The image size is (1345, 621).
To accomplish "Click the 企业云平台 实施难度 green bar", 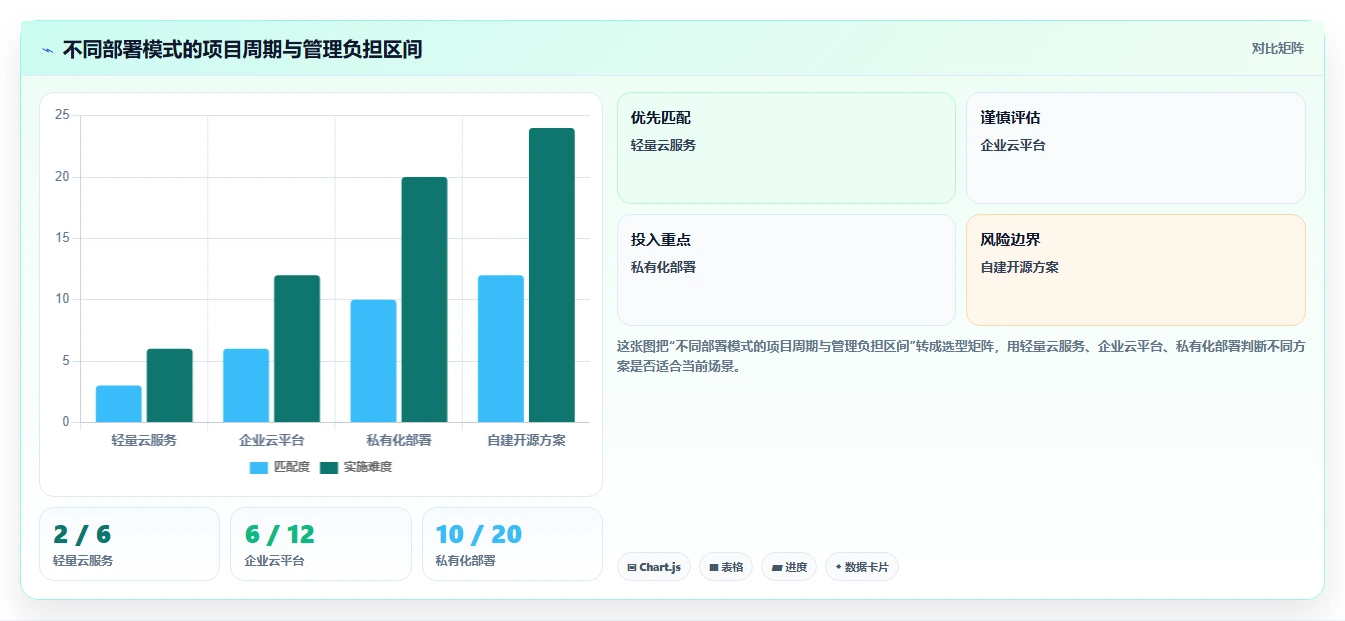I will 297,348.
